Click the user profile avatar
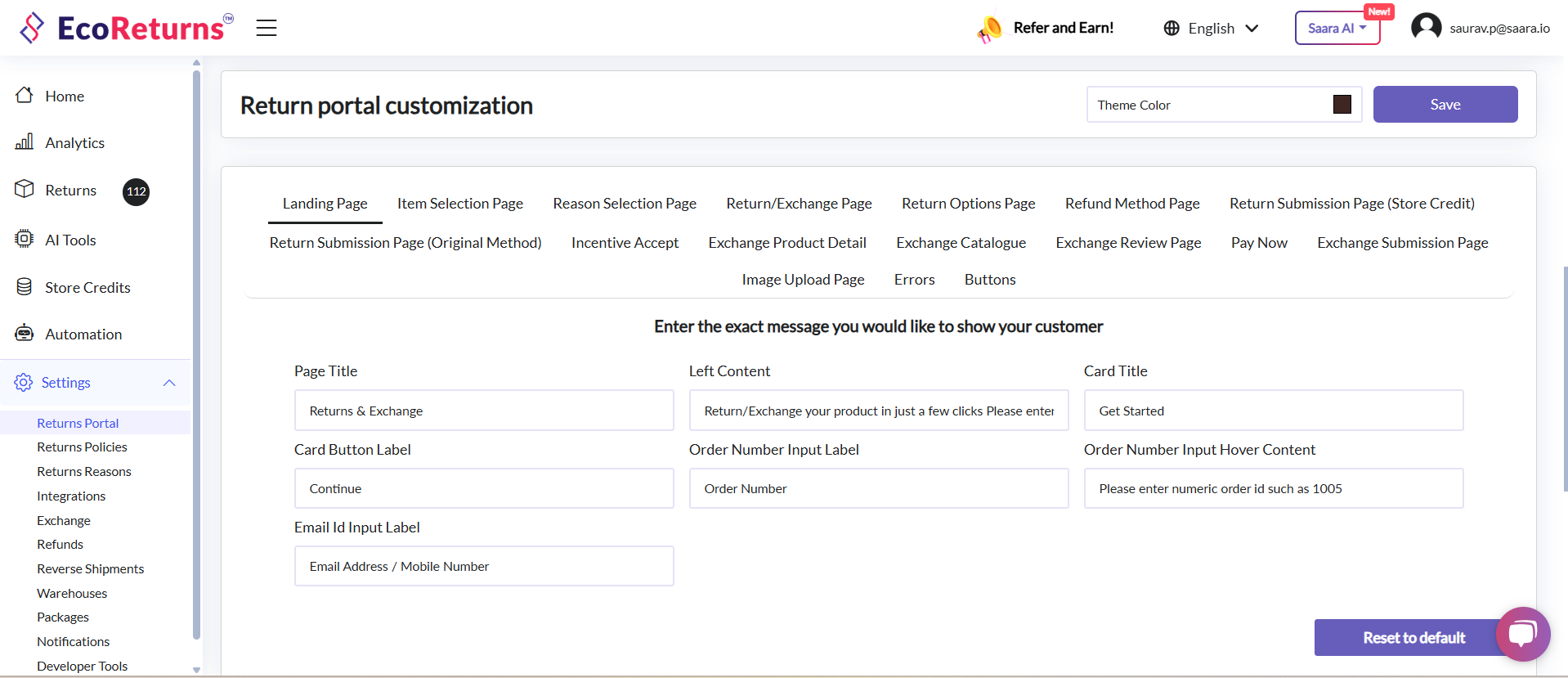Viewport: 1568px width, 678px height. (x=1426, y=27)
